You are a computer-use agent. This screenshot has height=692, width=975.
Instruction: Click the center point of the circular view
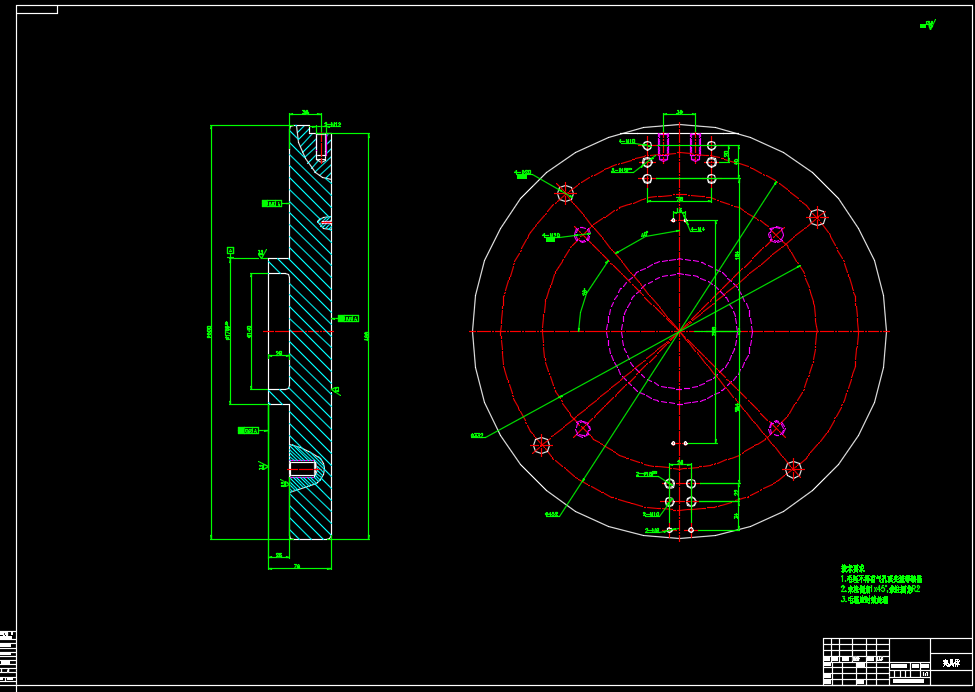(x=679, y=331)
